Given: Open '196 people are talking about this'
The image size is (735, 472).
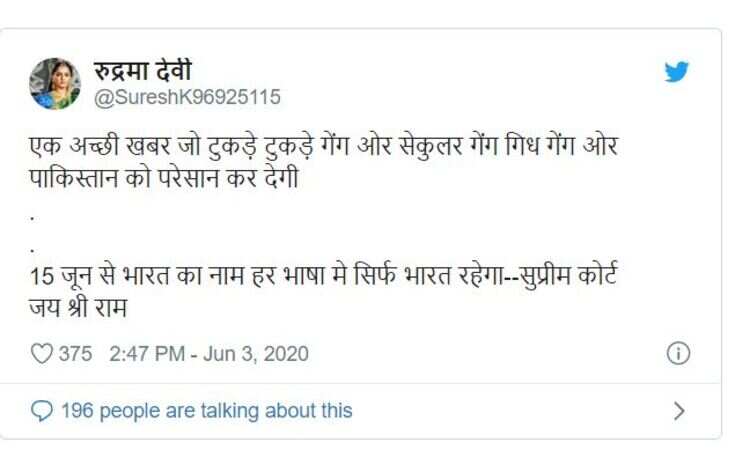Looking at the screenshot, I should click(x=207, y=411).
